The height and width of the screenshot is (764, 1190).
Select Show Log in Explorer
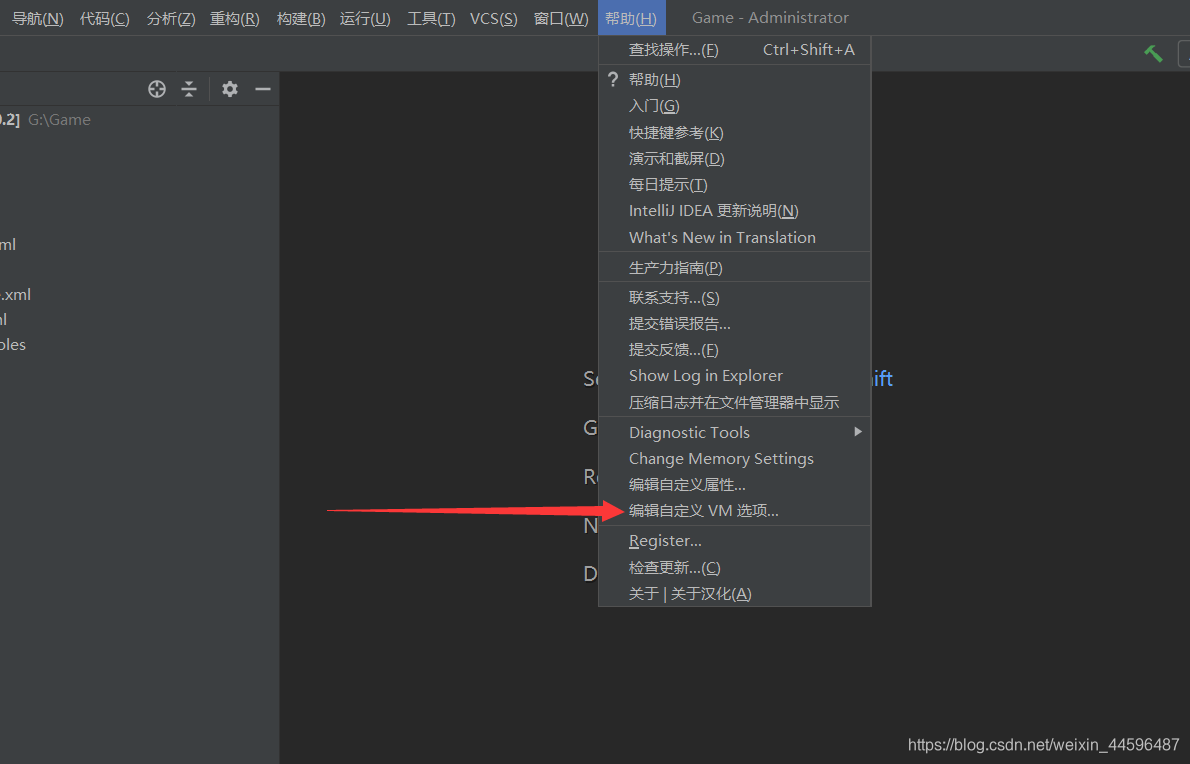[x=735, y=376]
